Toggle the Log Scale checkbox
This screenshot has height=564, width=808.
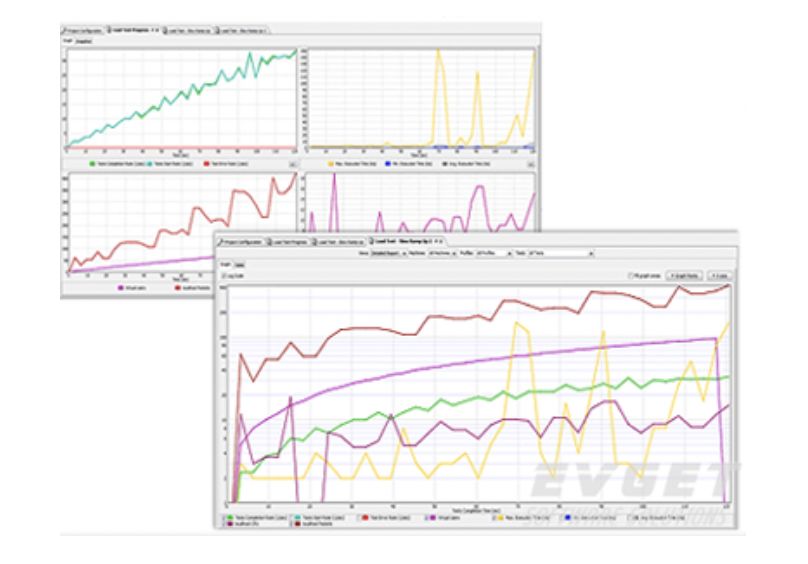pyautogui.click(x=224, y=275)
